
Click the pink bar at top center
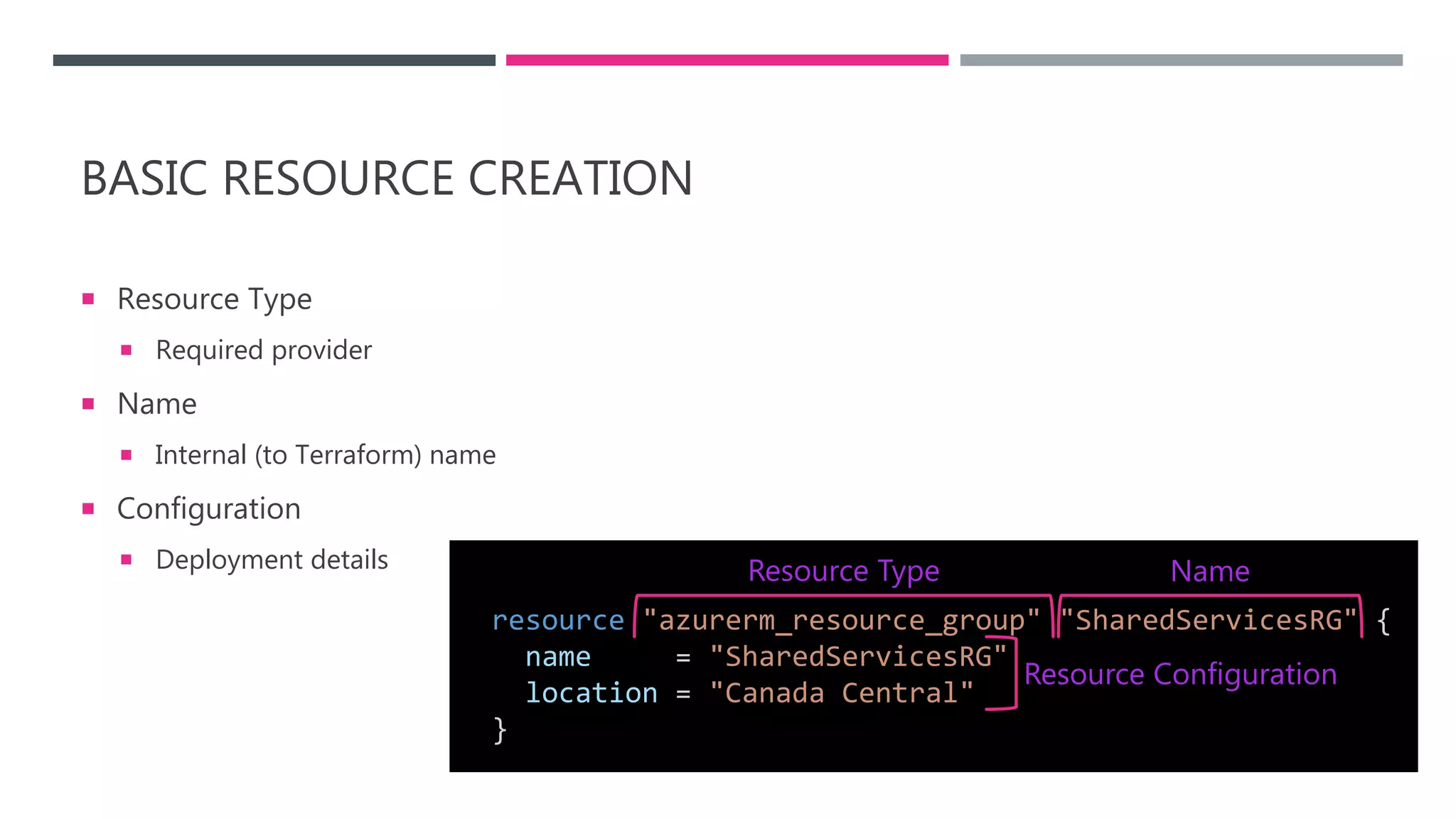click(727, 60)
